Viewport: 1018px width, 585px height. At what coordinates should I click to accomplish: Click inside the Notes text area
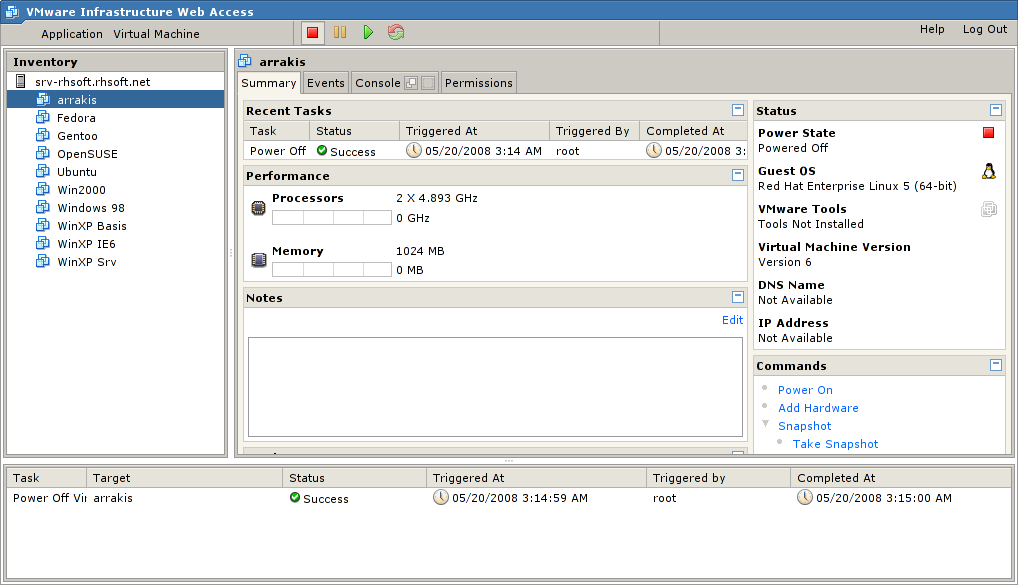click(x=495, y=387)
